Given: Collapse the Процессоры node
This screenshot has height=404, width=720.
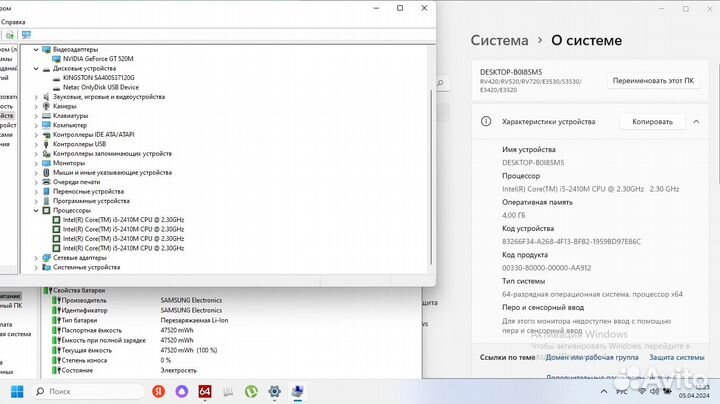Looking at the screenshot, I should pyautogui.click(x=36, y=210).
